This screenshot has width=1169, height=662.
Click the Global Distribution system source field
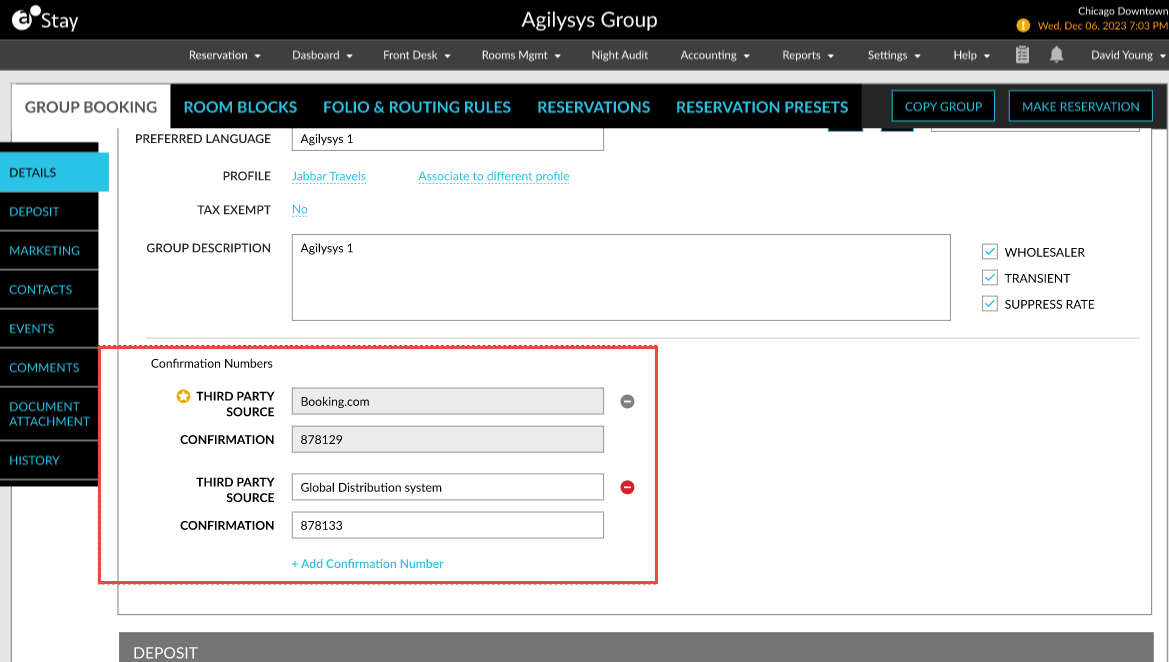coord(447,487)
